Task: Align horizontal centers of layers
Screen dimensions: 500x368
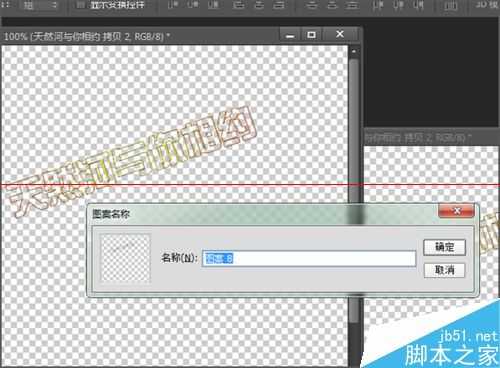Action: [x=259, y=5]
